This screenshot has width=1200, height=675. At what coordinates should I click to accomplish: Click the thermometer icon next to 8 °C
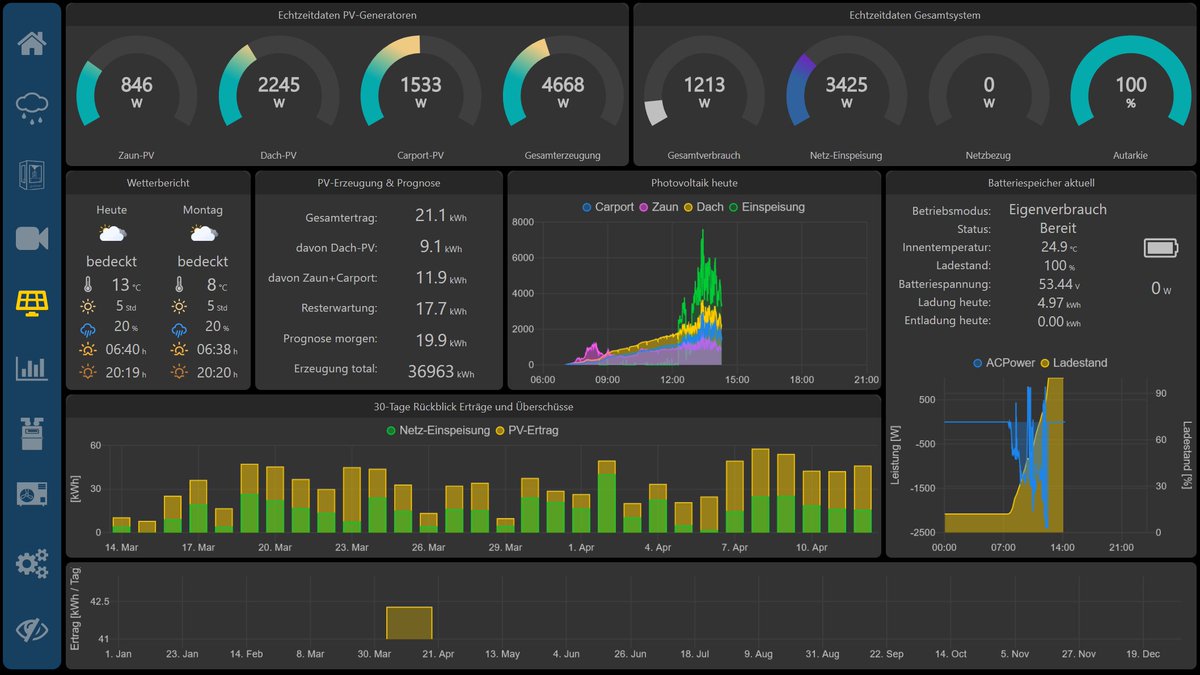179,285
